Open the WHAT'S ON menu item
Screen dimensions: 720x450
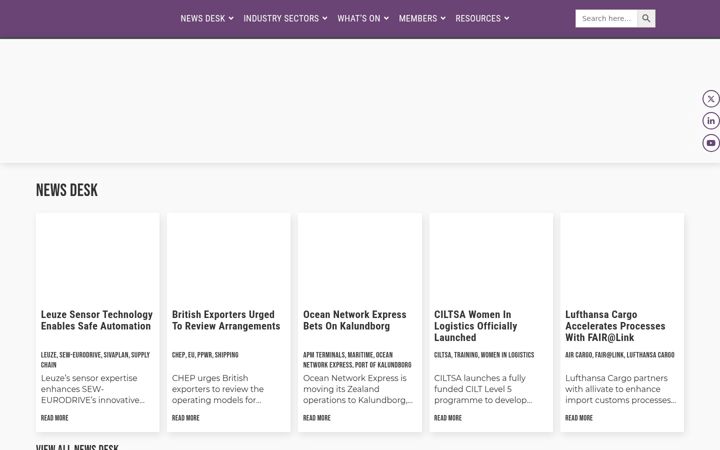(359, 18)
